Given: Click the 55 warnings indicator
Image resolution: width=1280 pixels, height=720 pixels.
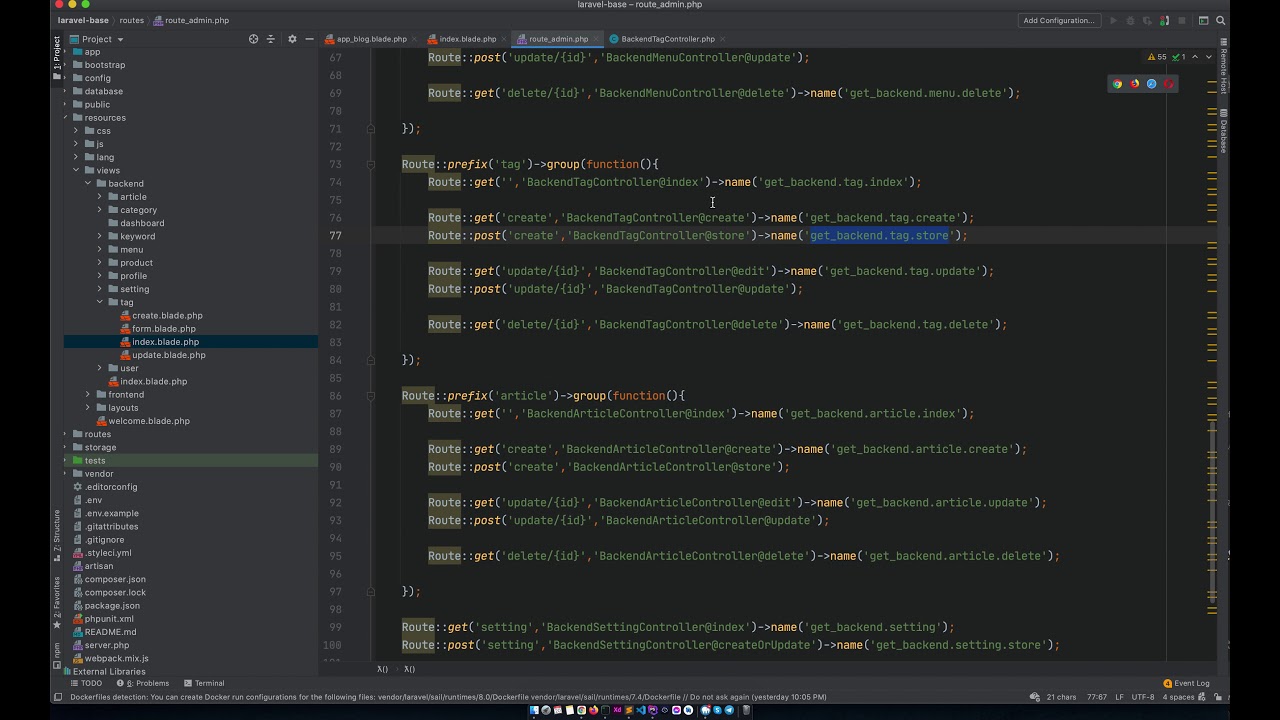Looking at the screenshot, I should pos(1157,57).
